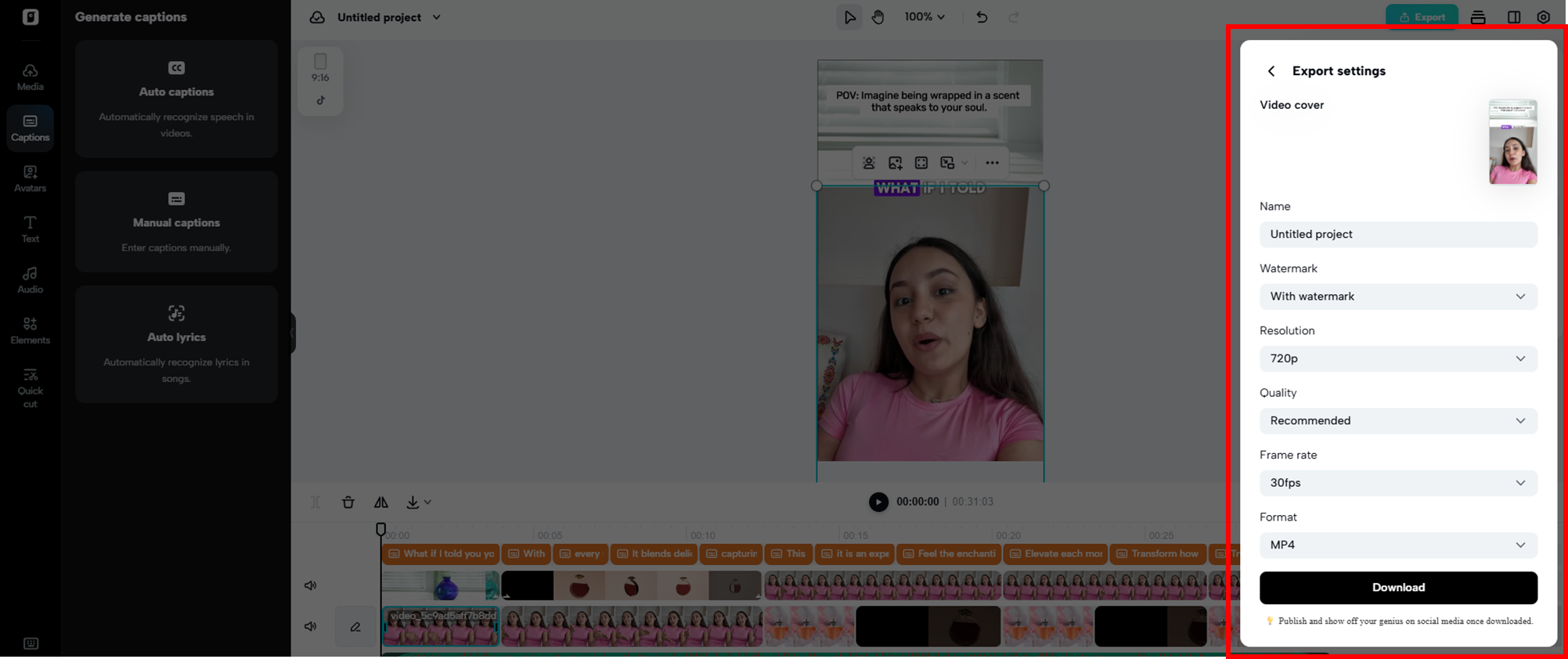Viewport: 1568px width, 659px height.
Task: Open the Quality dropdown showing Recommended
Action: point(1398,420)
